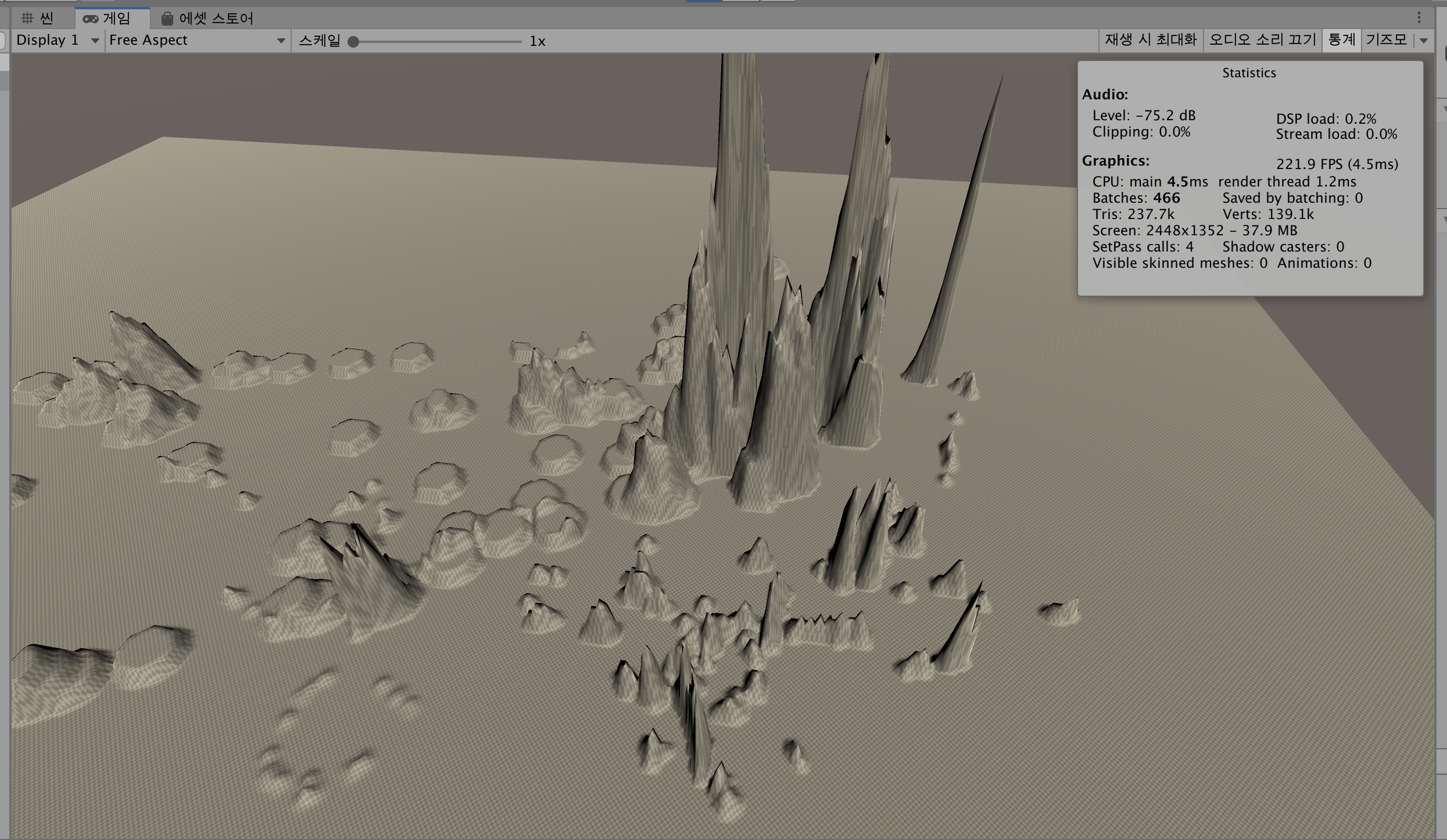Click the shopping bag icon for 에셋 스토어
The height and width of the screenshot is (840, 1447).
pyautogui.click(x=167, y=19)
